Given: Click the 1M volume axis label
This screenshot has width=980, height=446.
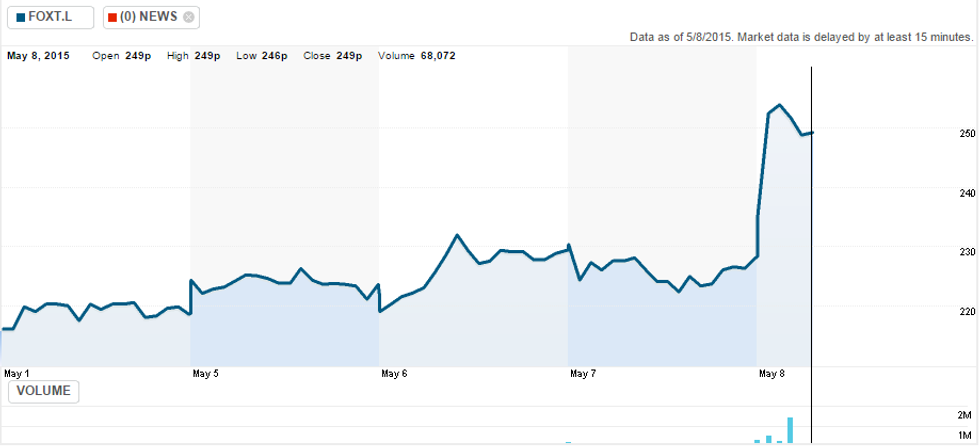Looking at the screenshot, I should point(964,435).
